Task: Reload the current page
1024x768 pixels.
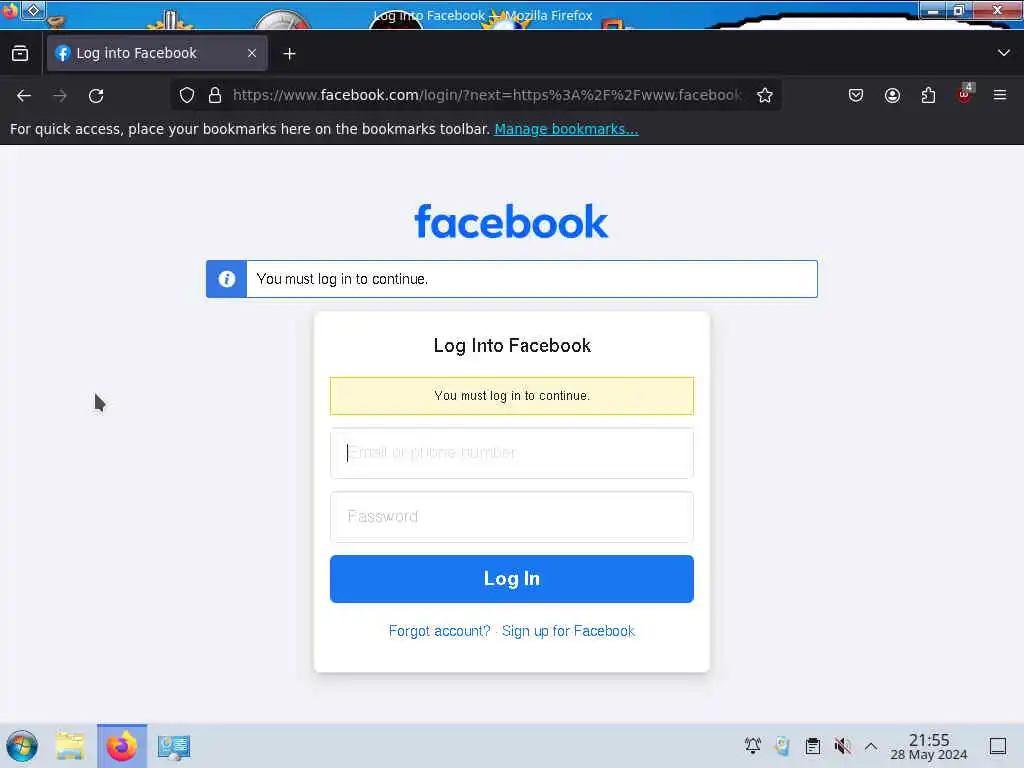Action: [96, 96]
